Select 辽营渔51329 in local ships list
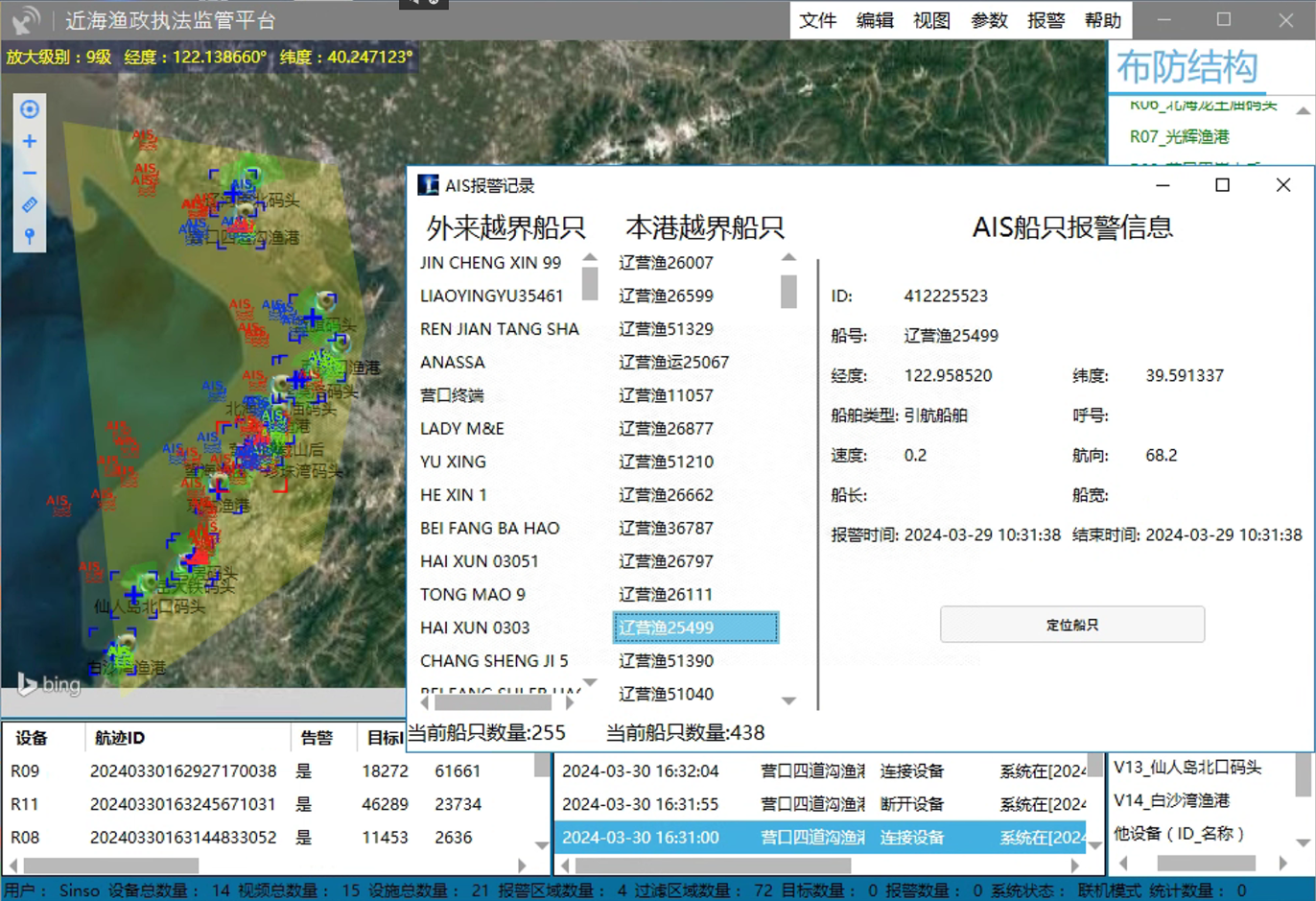 (666, 329)
